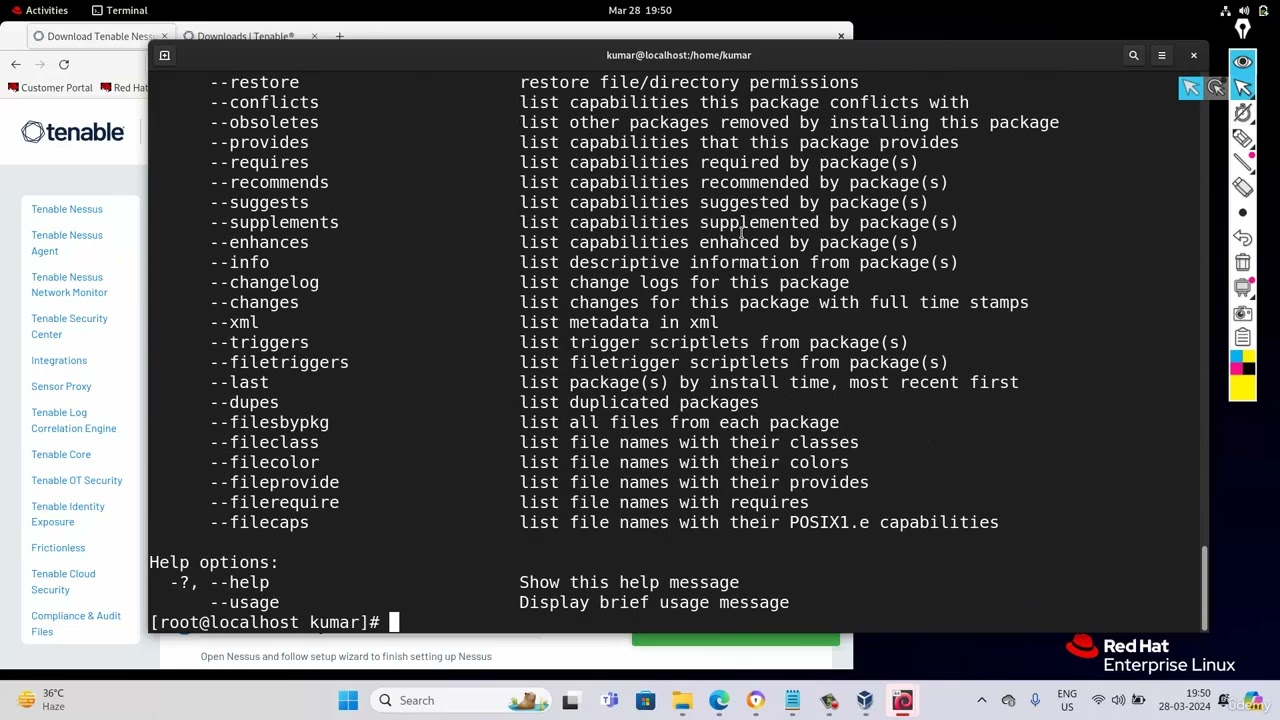The image size is (1280, 720).
Task: Click the Tenable logo in browser
Action: pos(73,132)
